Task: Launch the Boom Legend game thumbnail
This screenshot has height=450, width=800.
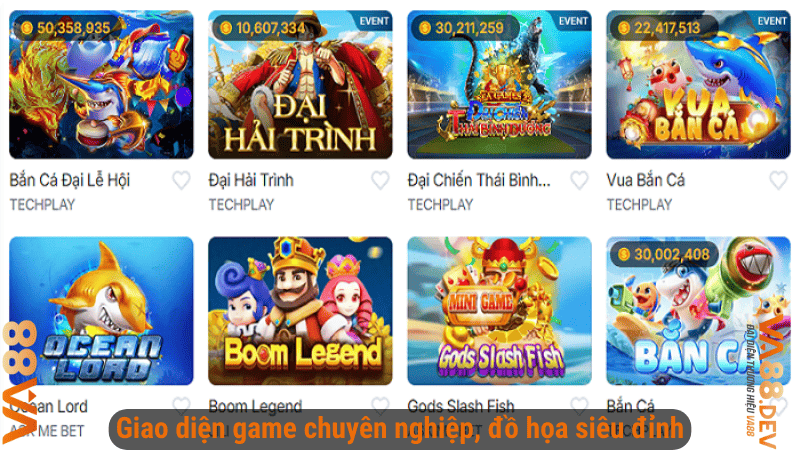Action: click(300, 311)
